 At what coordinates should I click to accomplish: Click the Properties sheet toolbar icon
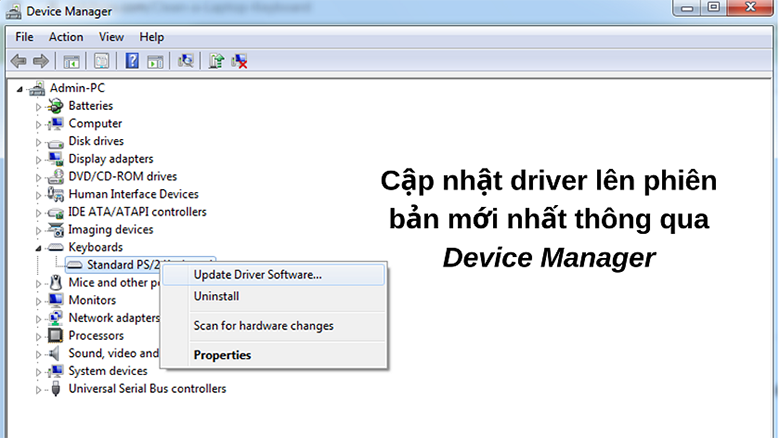[x=101, y=61]
